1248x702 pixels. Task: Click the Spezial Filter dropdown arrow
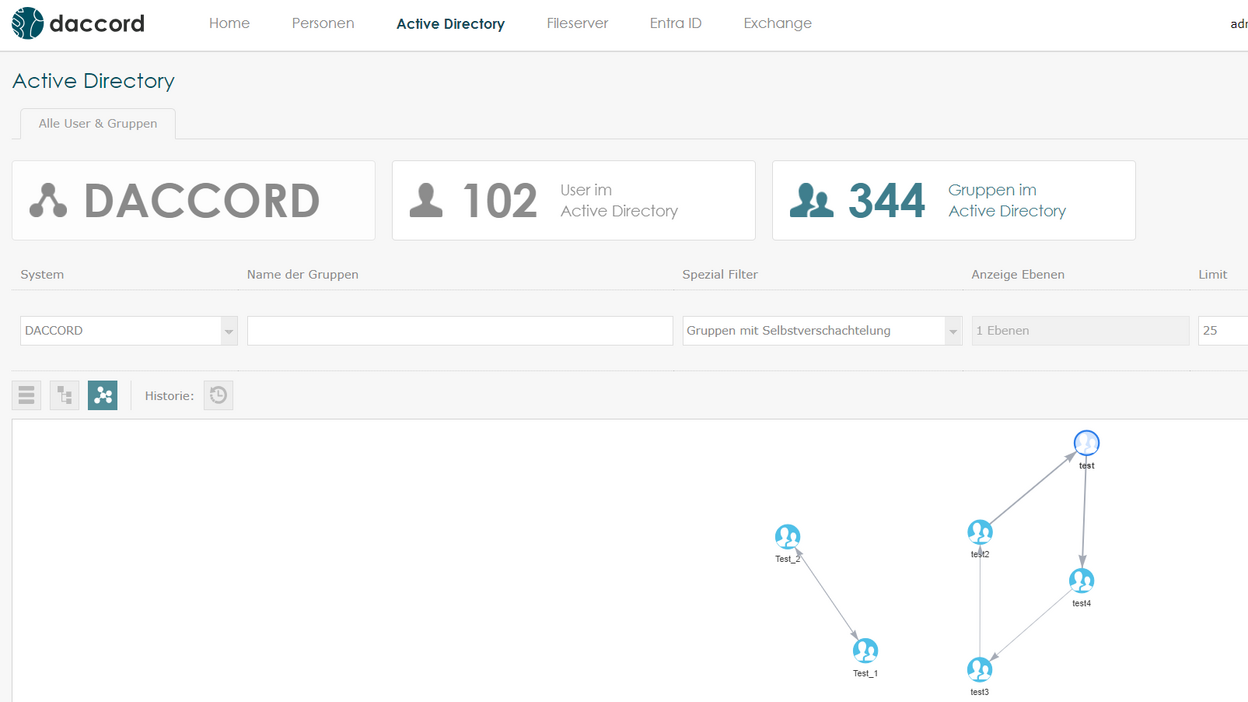click(x=953, y=331)
